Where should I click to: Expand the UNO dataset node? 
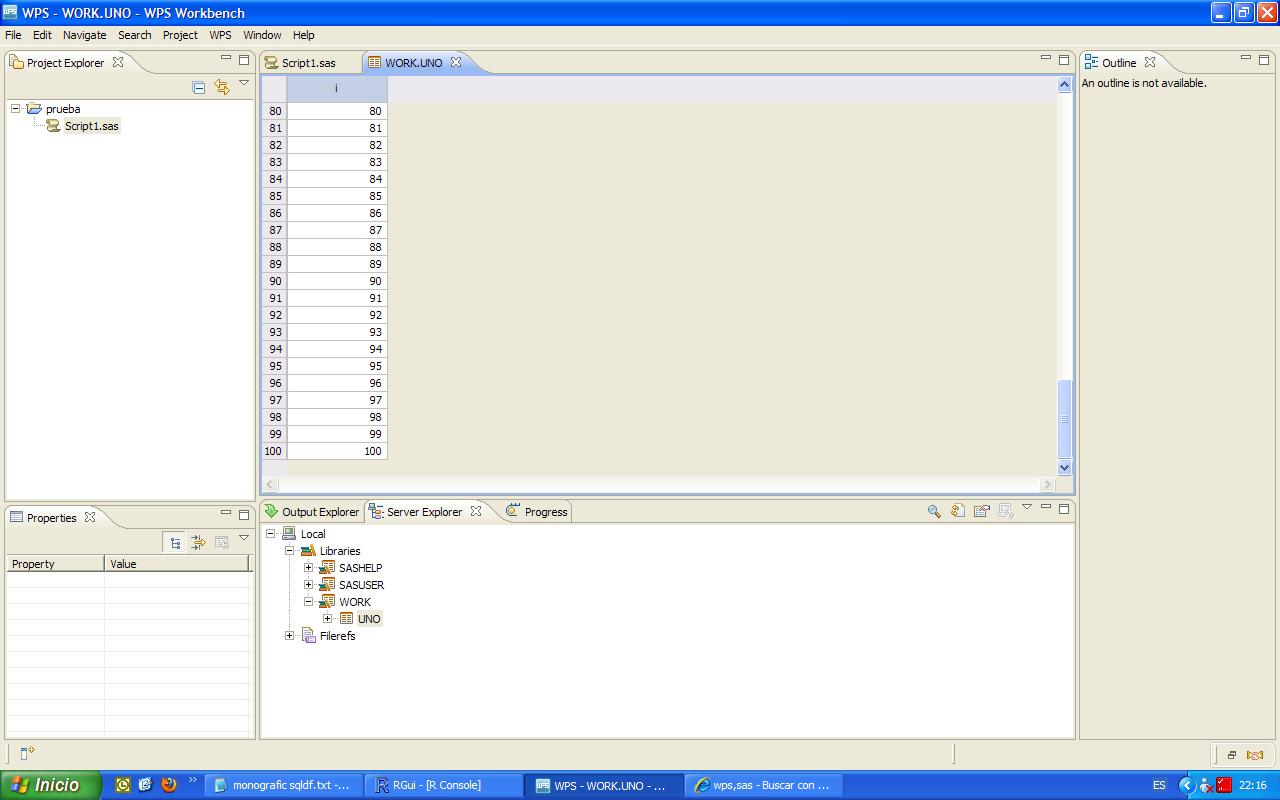(327, 619)
